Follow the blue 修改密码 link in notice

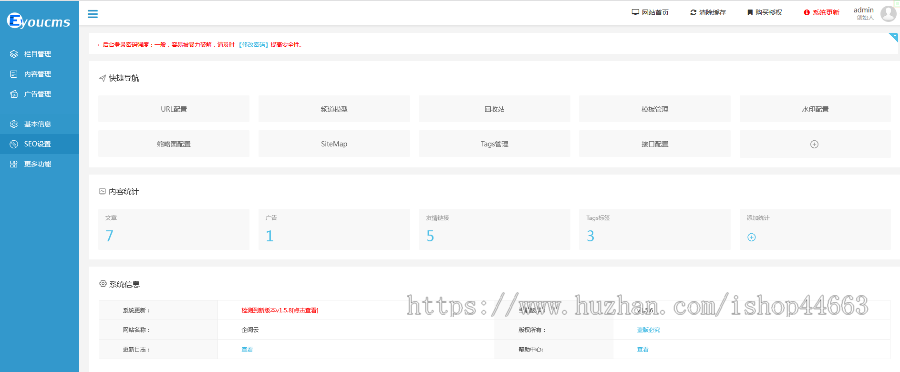coord(253,44)
